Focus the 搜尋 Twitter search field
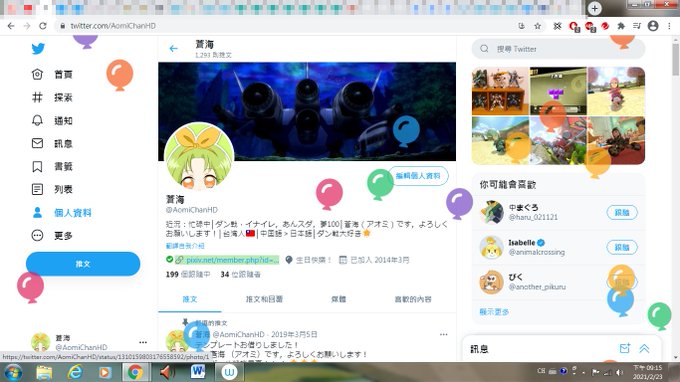The height and width of the screenshot is (382, 680). click(559, 49)
